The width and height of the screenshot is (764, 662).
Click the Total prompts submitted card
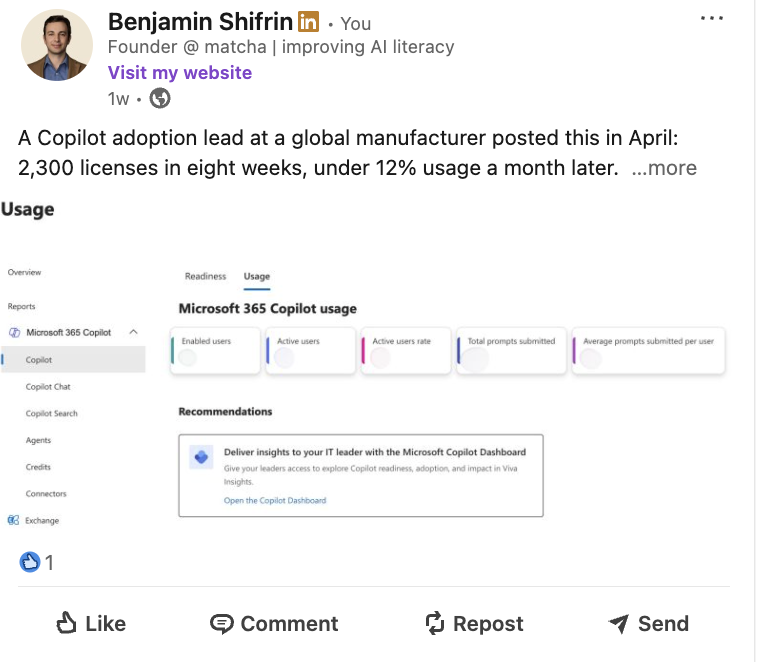pos(511,351)
